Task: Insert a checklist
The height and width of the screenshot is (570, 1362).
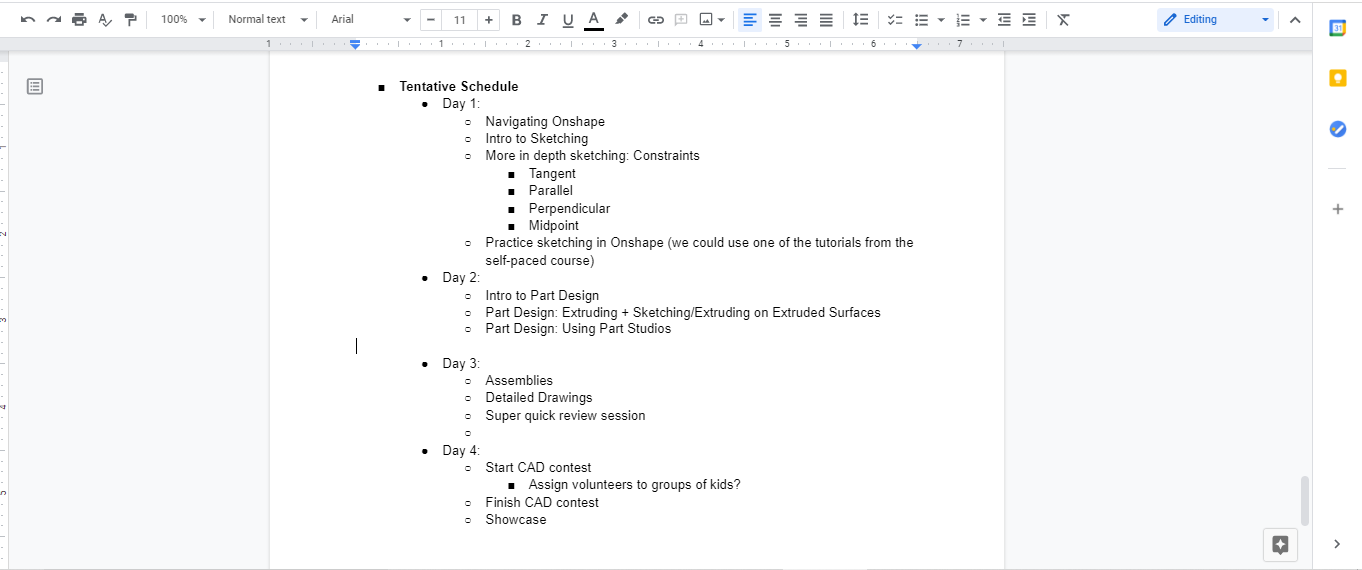Action: click(x=895, y=19)
